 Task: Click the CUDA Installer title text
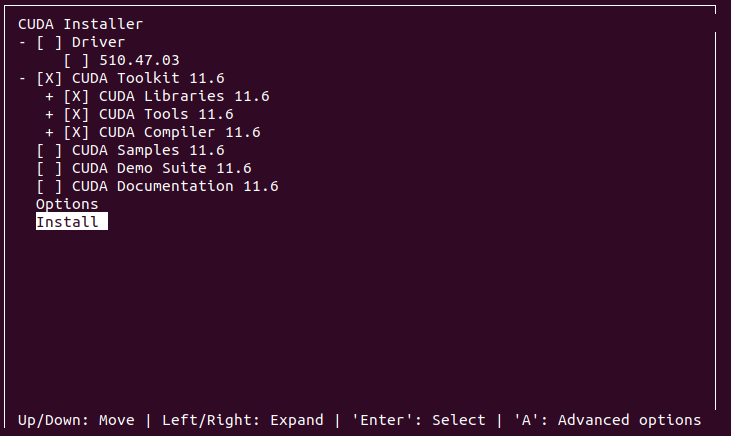[80, 24]
